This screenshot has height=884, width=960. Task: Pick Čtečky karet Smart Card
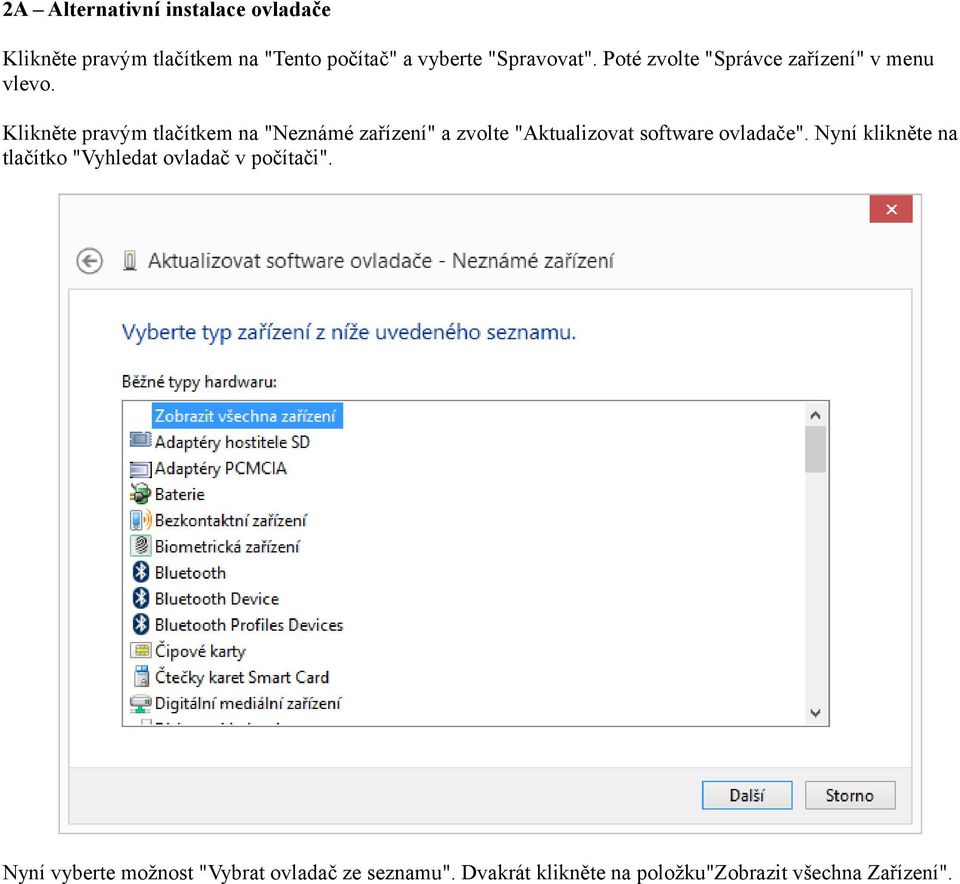pos(242,677)
